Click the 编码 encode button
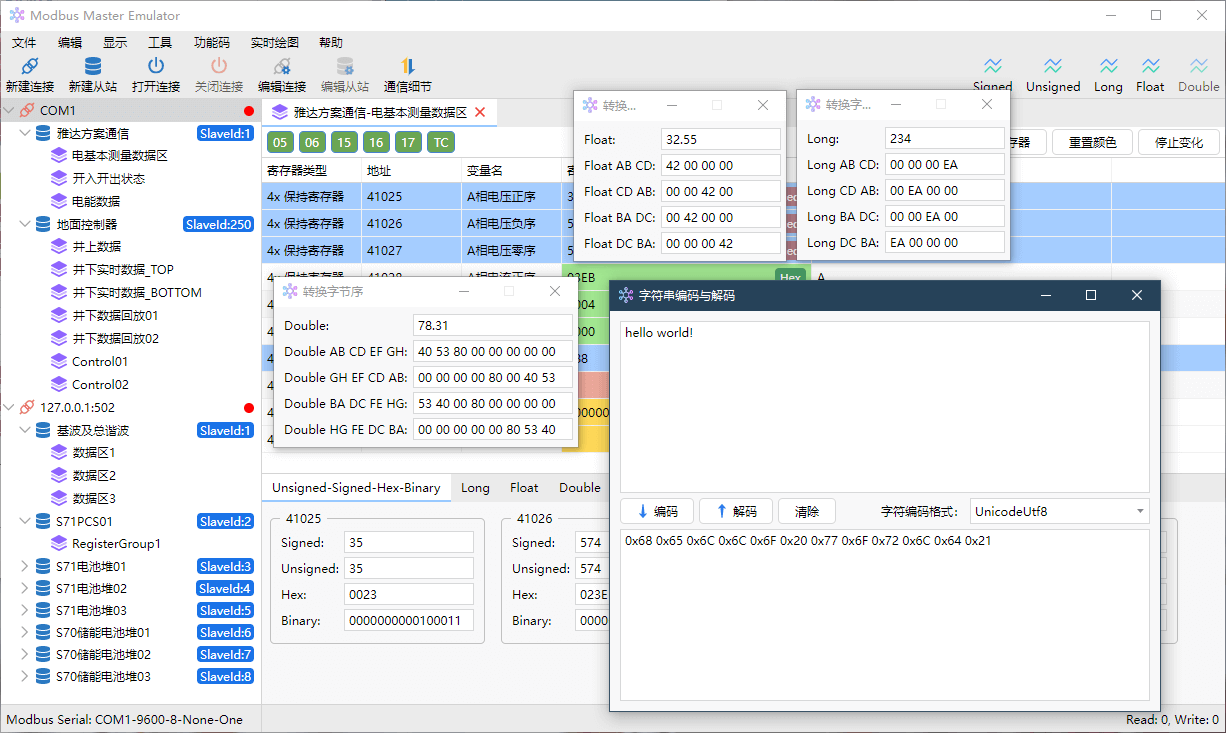Screen dimensions: 1226x733 pyautogui.click(x=657, y=511)
